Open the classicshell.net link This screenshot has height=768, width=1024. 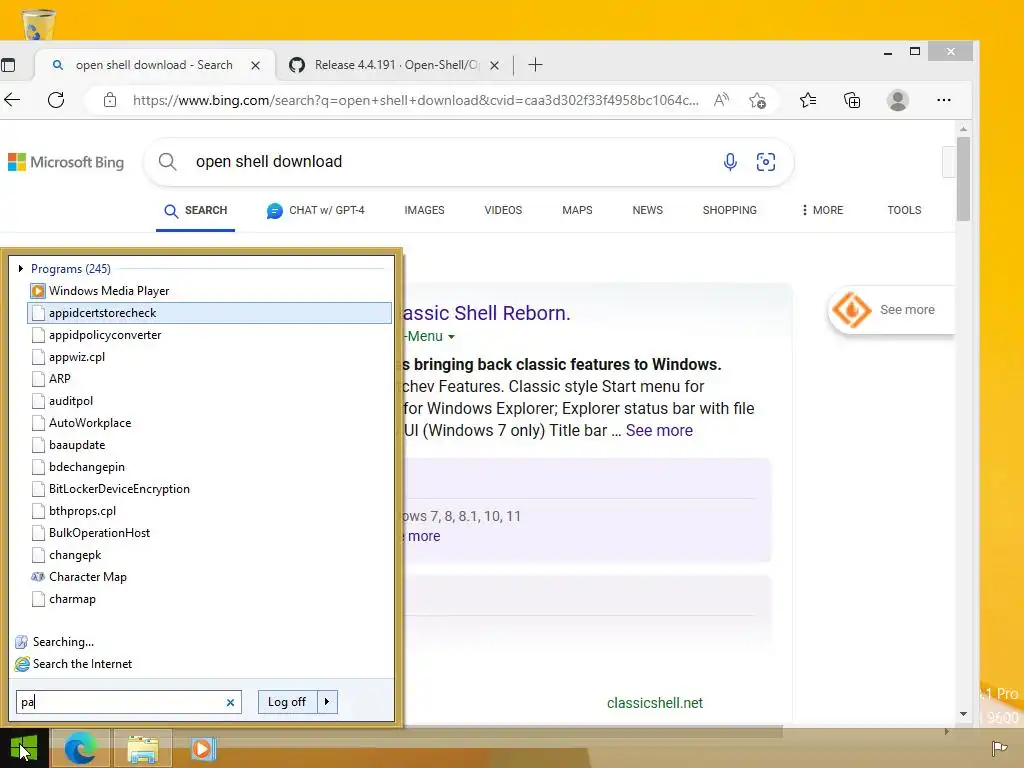click(x=654, y=703)
